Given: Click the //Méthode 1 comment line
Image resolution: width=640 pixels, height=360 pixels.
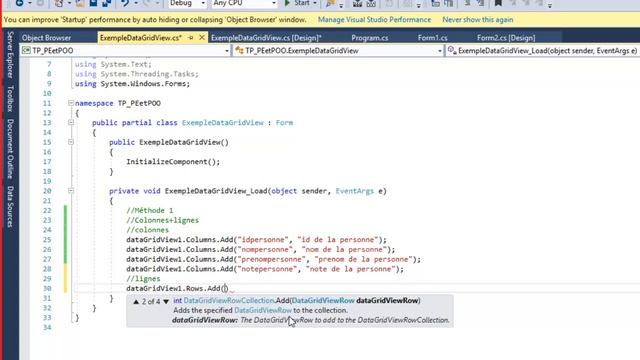Looking at the screenshot, I should coord(150,210).
